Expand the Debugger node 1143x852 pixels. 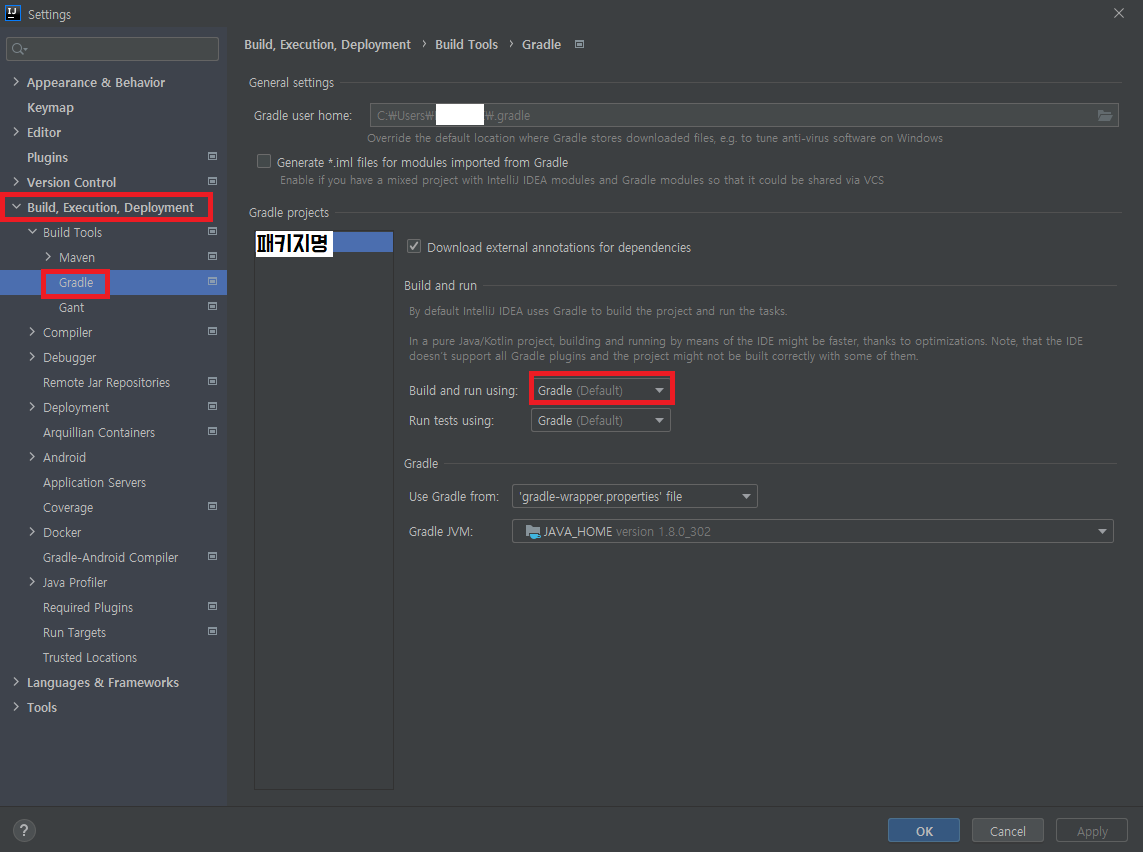pos(32,356)
